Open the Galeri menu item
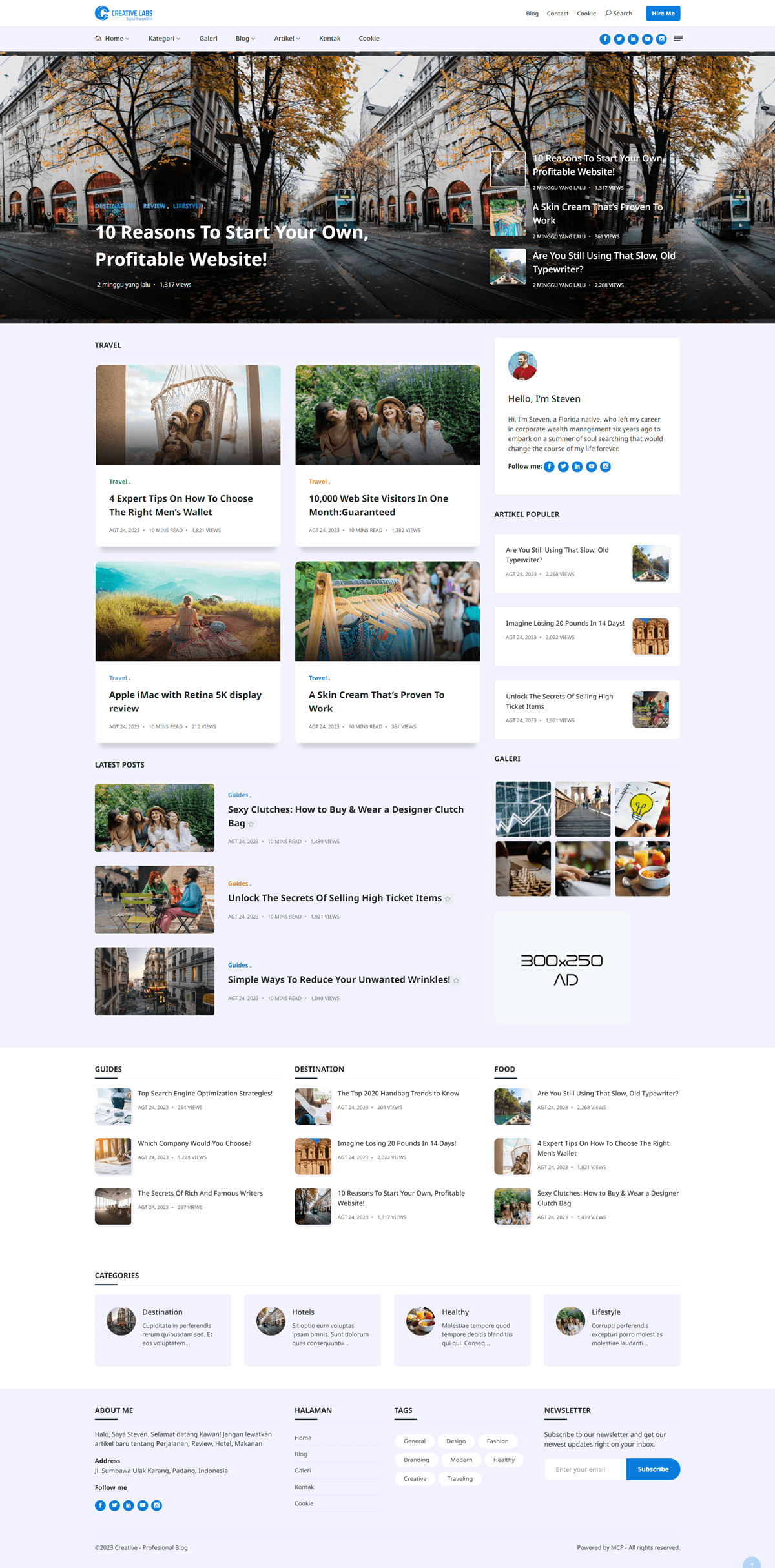 point(208,39)
